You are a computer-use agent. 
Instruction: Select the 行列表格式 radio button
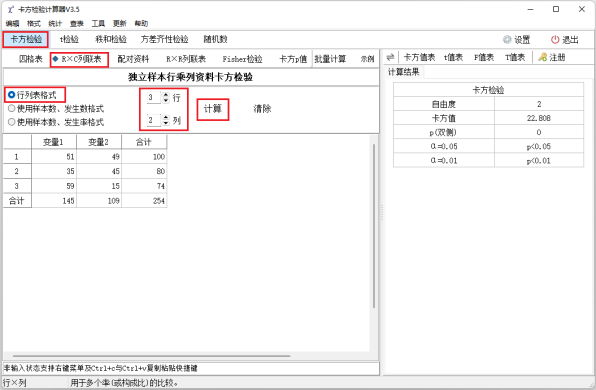point(11,95)
